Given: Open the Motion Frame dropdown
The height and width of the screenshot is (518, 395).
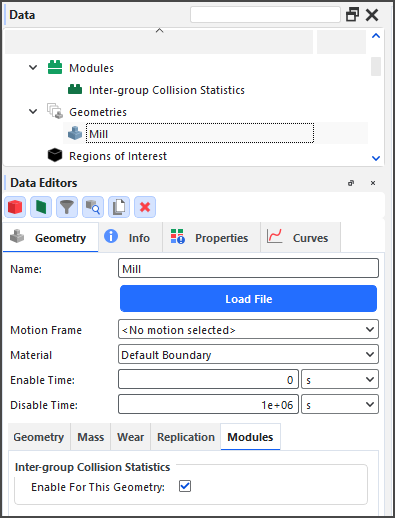Looking at the screenshot, I should 248,329.
